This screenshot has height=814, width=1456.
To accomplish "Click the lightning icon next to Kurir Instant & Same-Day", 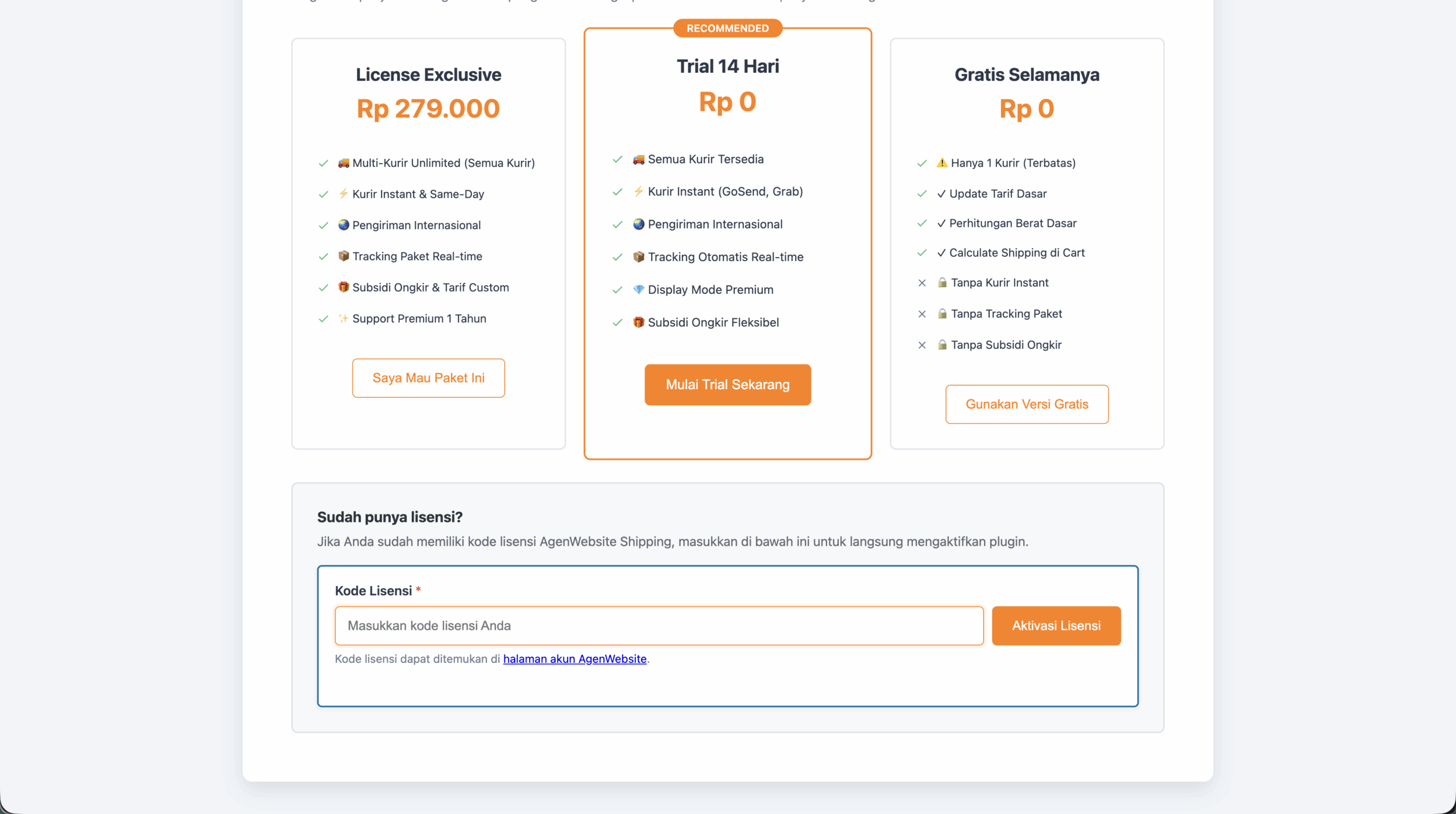I will (x=344, y=194).
